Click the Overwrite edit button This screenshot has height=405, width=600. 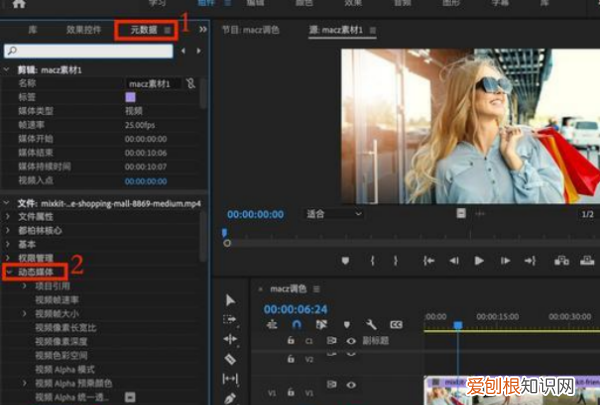(x=587, y=261)
